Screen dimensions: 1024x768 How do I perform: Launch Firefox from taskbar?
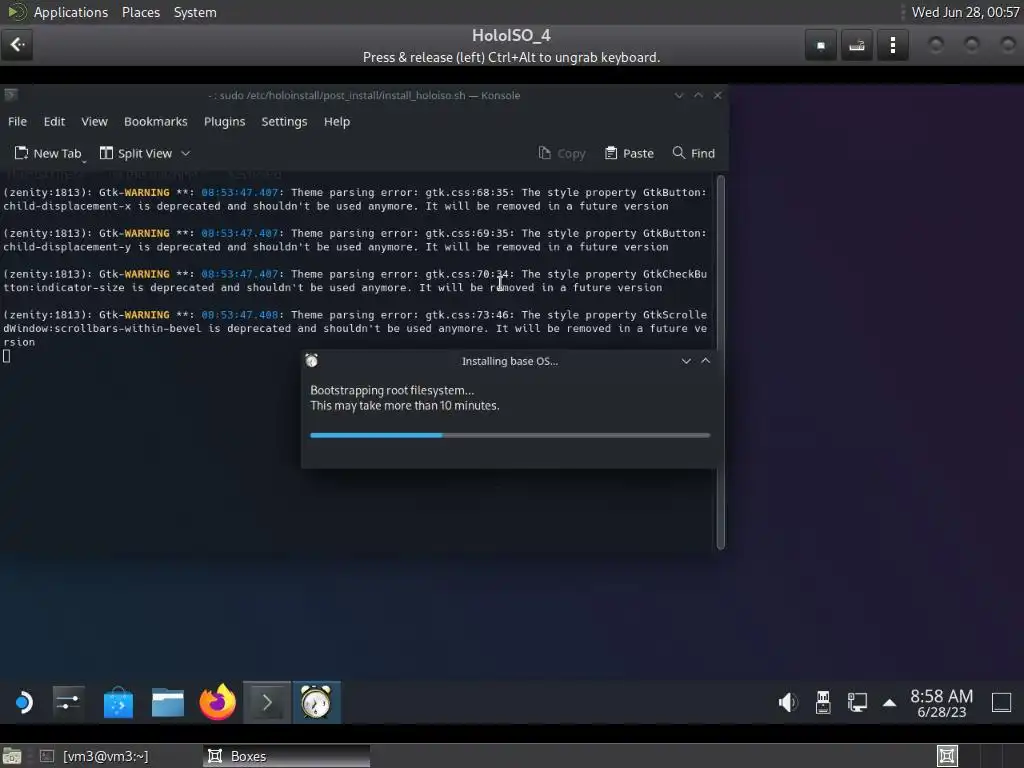coord(217,703)
